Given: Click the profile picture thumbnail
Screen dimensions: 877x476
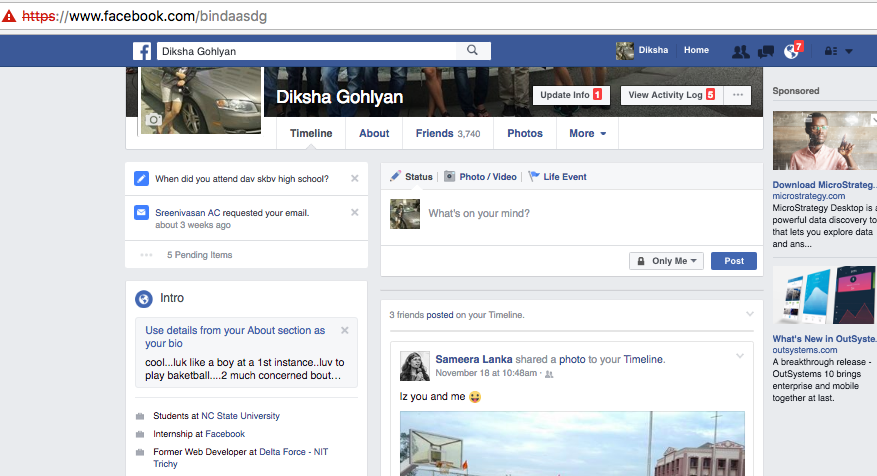Looking at the screenshot, I should 201,100.
